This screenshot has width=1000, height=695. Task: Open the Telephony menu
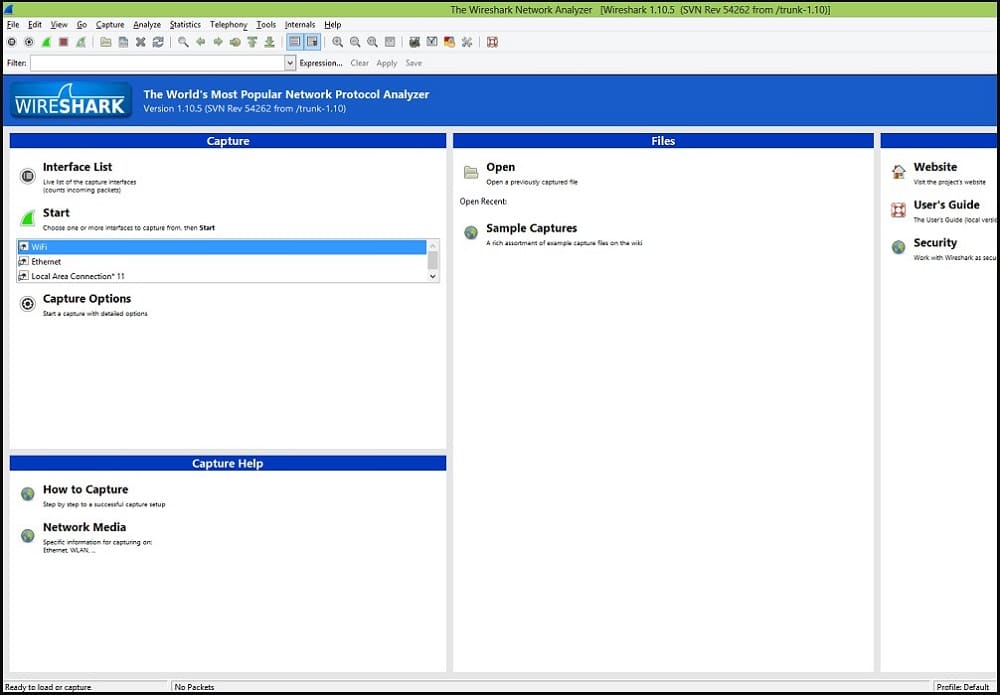coord(229,25)
